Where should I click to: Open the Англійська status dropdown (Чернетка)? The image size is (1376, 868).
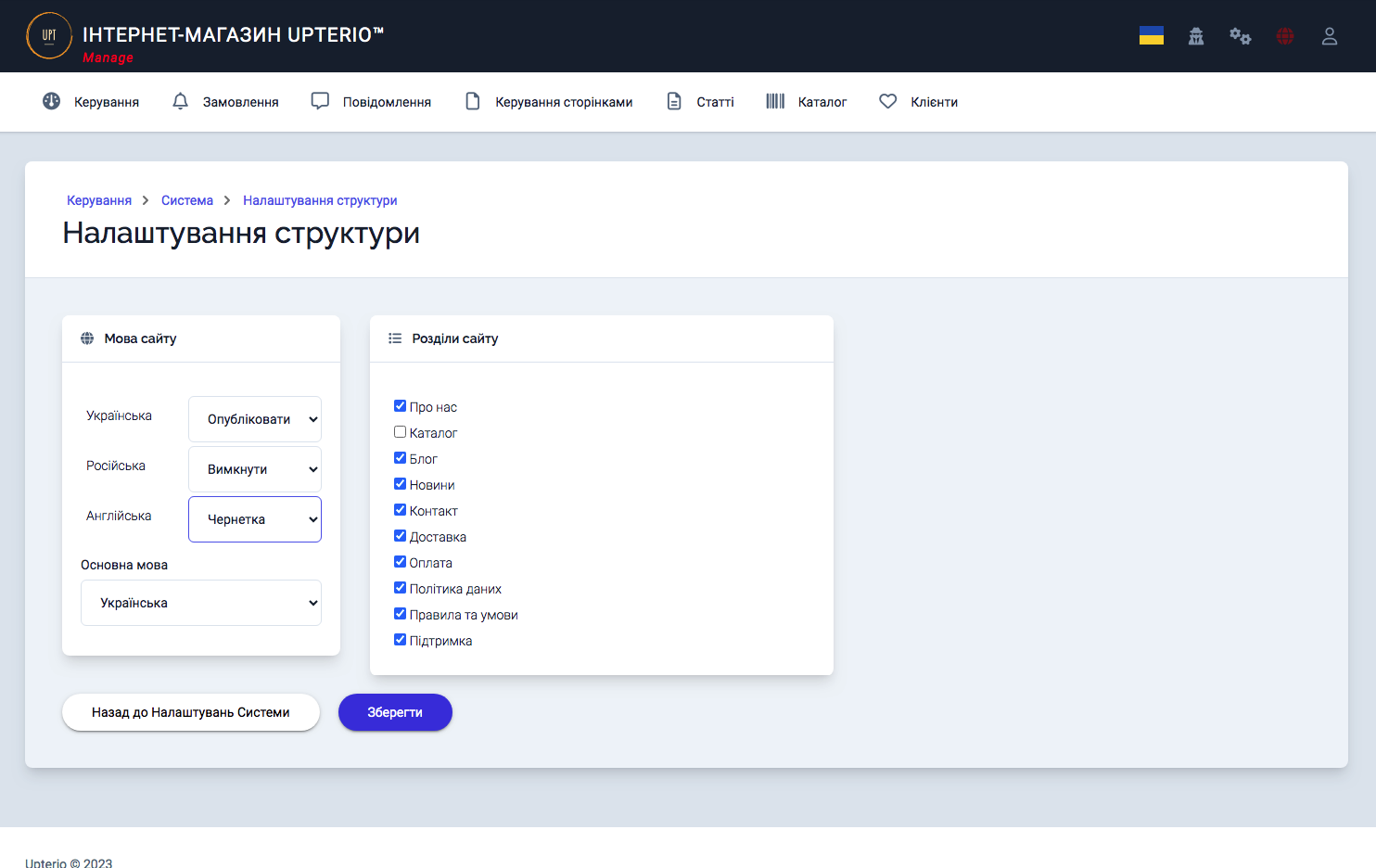255,519
